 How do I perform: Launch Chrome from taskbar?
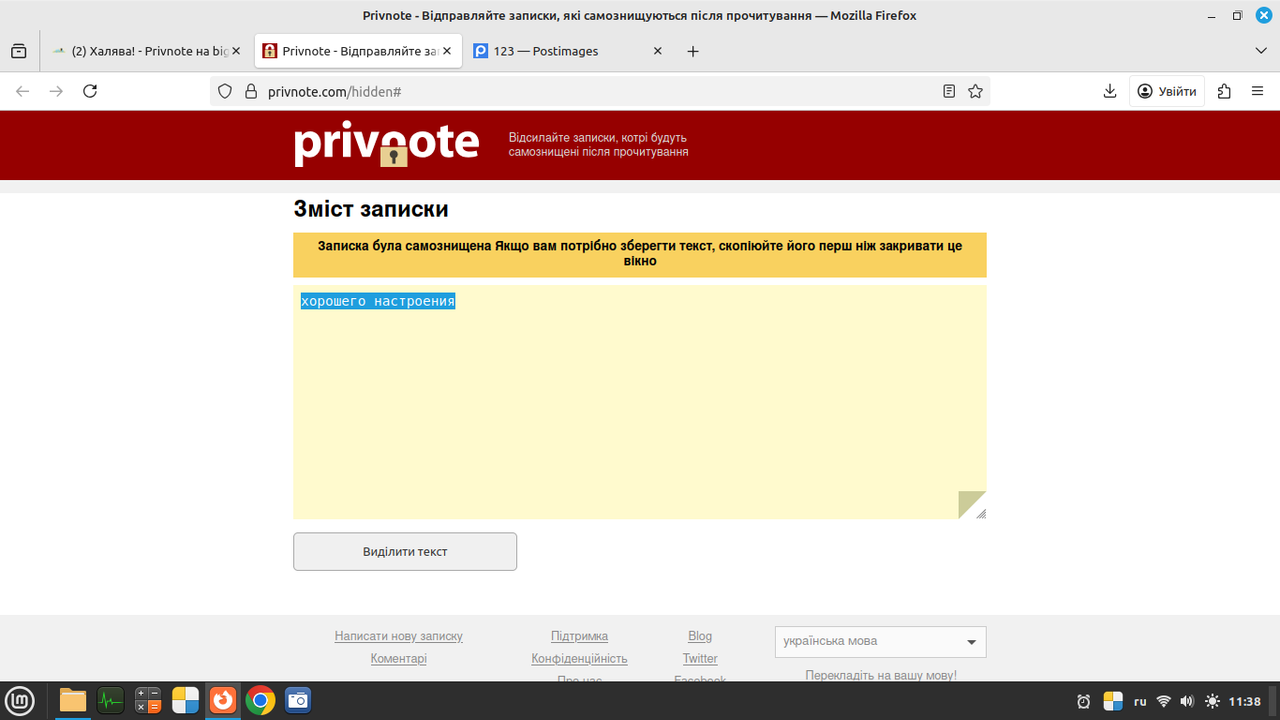coord(261,700)
